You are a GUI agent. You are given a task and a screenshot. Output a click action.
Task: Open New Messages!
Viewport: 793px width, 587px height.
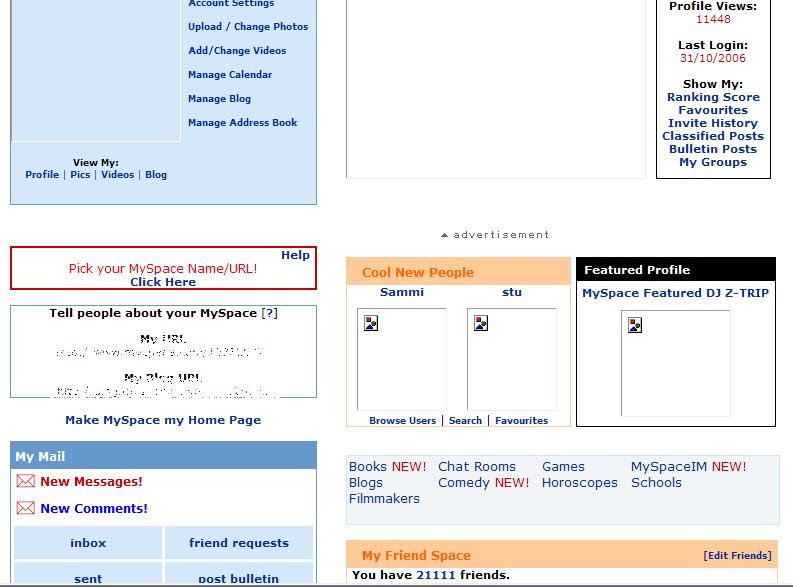click(x=92, y=482)
